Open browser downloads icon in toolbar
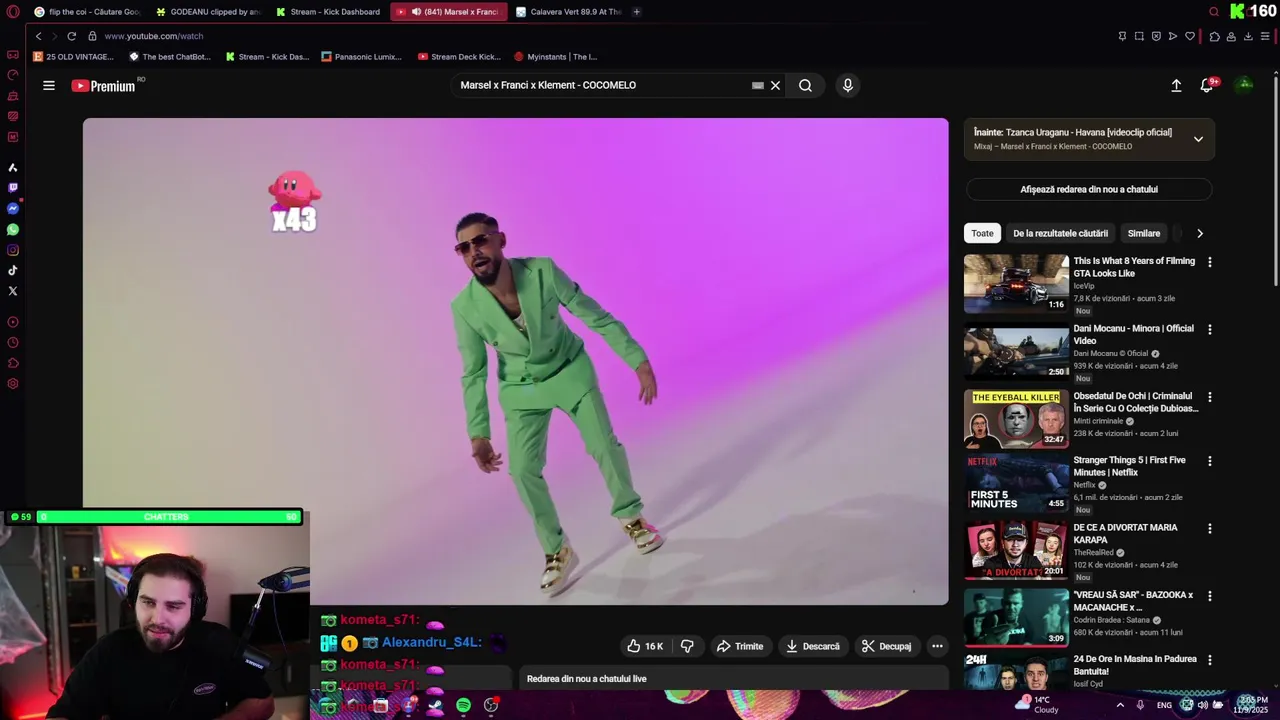The width and height of the screenshot is (1280, 720). 1248,36
